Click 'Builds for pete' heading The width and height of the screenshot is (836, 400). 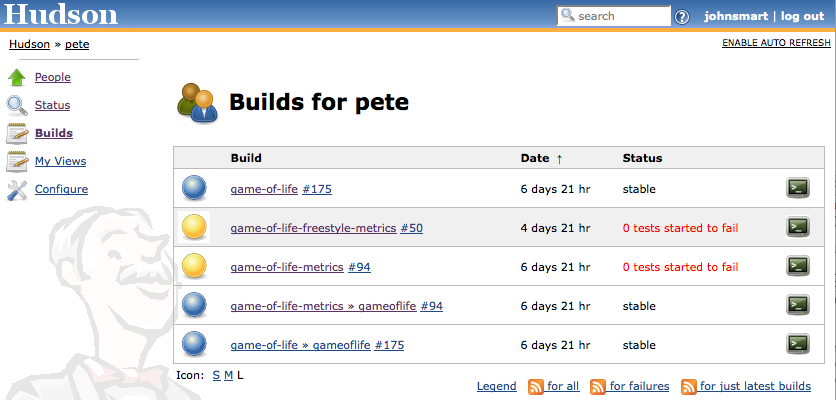click(319, 101)
